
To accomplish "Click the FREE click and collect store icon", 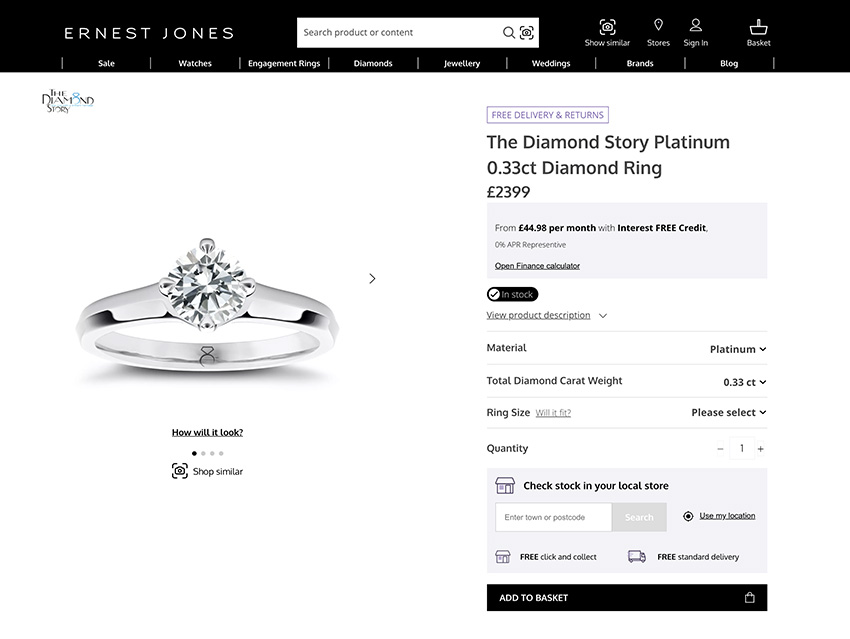I will coord(504,556).
